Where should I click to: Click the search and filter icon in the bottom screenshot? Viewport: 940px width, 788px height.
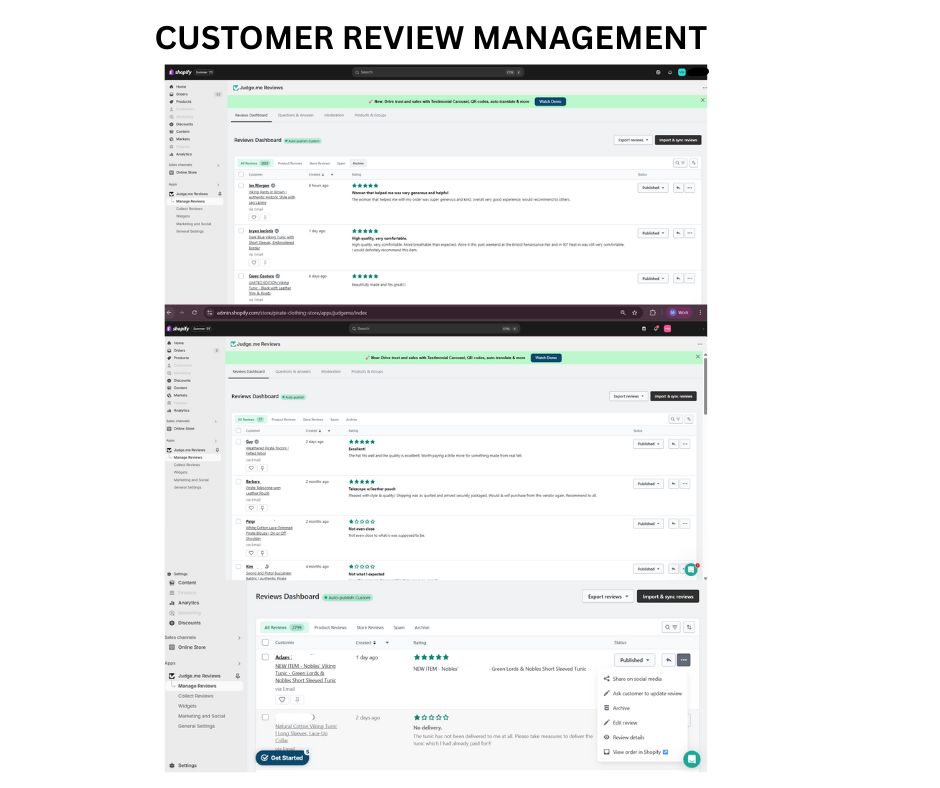[670, 627]
